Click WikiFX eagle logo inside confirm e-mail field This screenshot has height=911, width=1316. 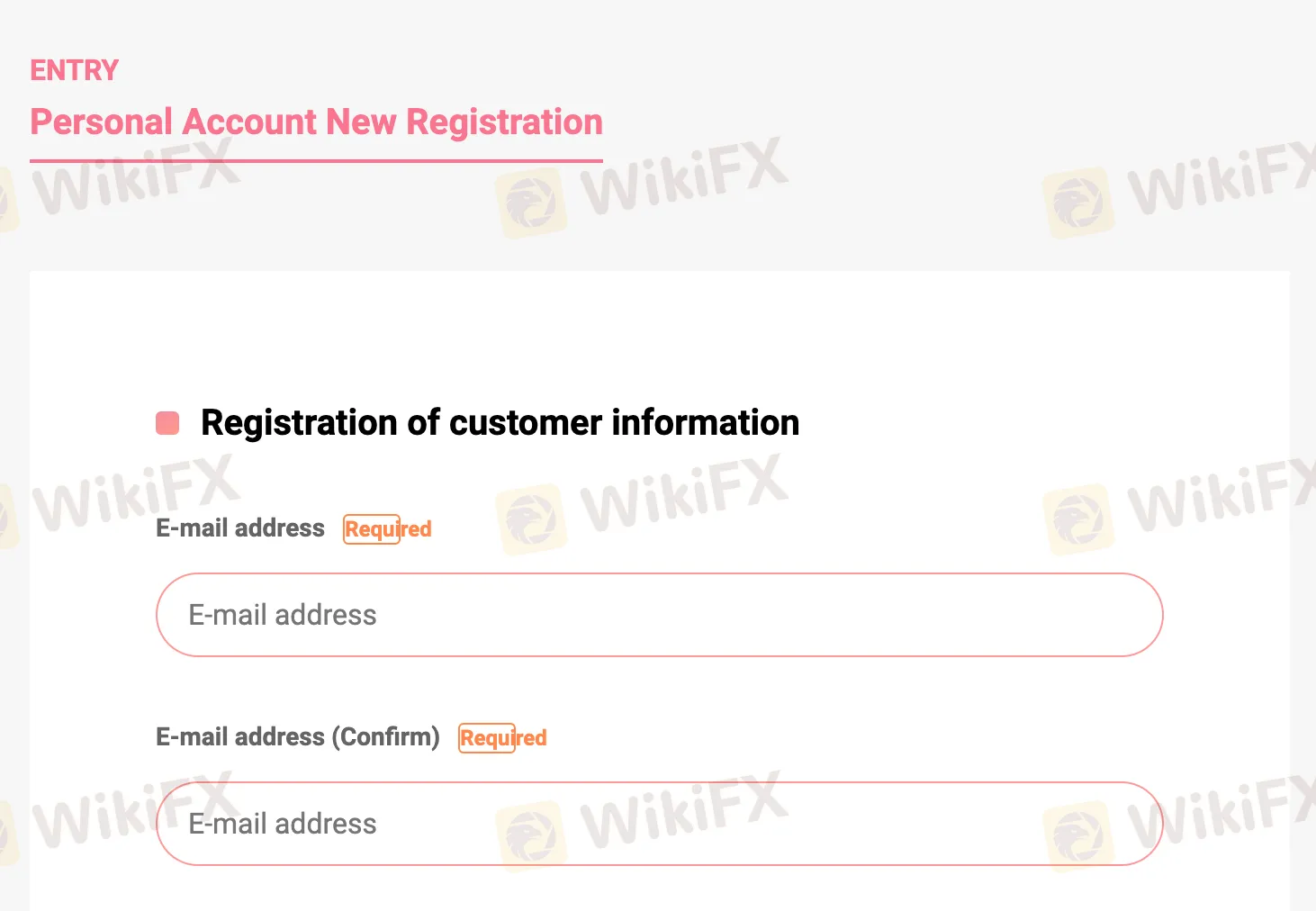(x=531, y=836)
